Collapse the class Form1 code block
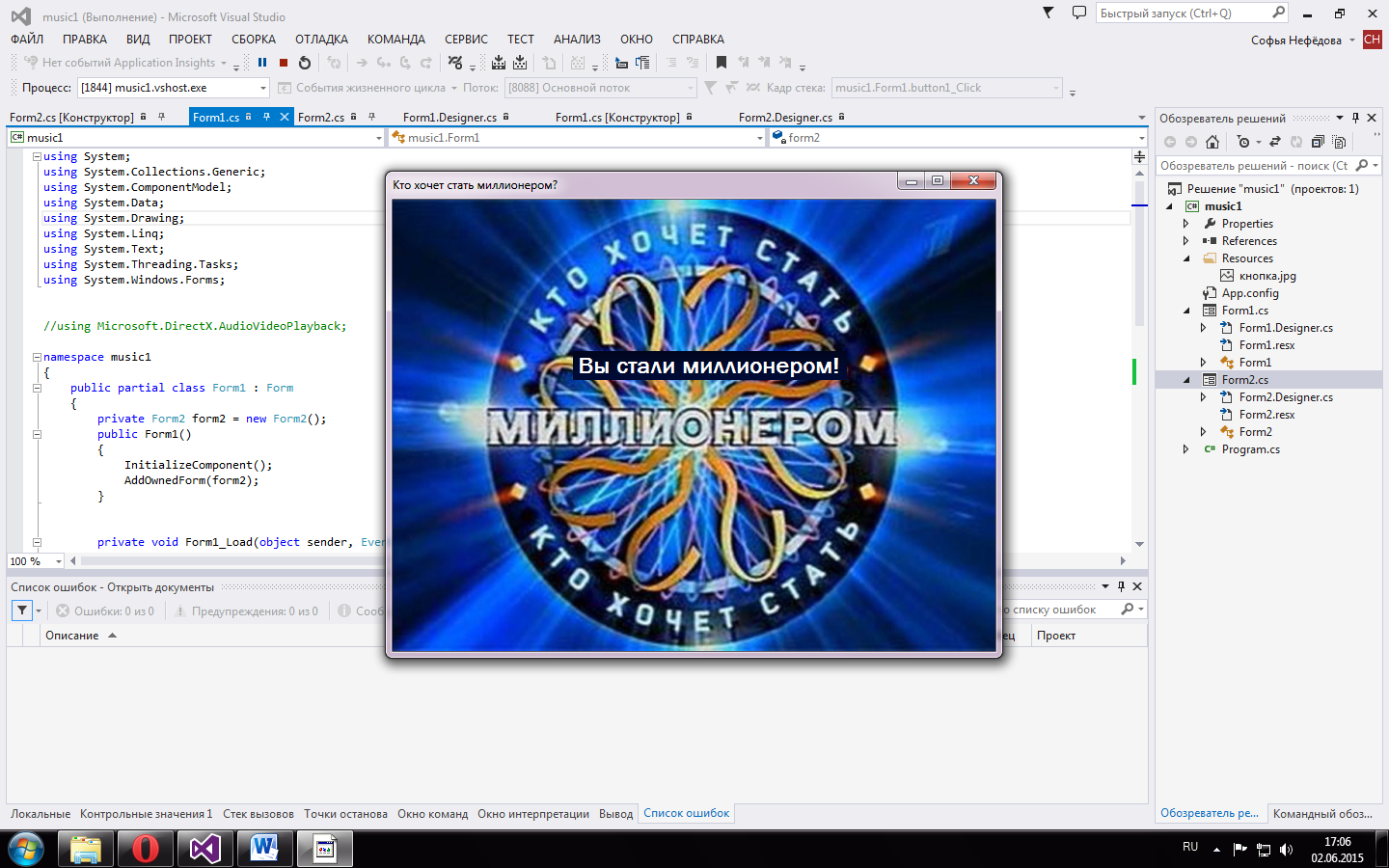This screenshot has width=1389, height=868. [x=37, y=388]
